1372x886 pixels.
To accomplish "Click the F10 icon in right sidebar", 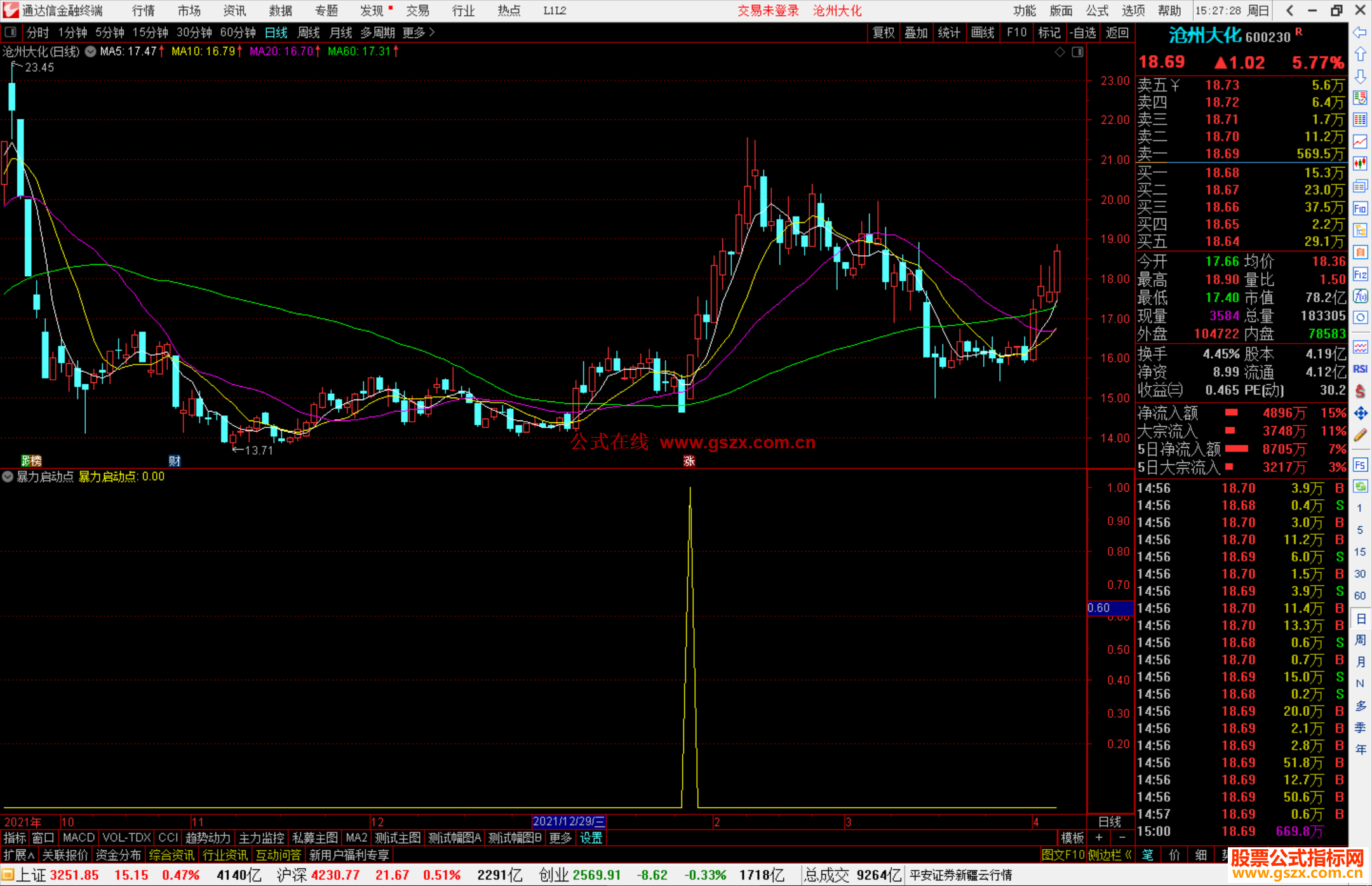I will click(x=1360, y=208).
